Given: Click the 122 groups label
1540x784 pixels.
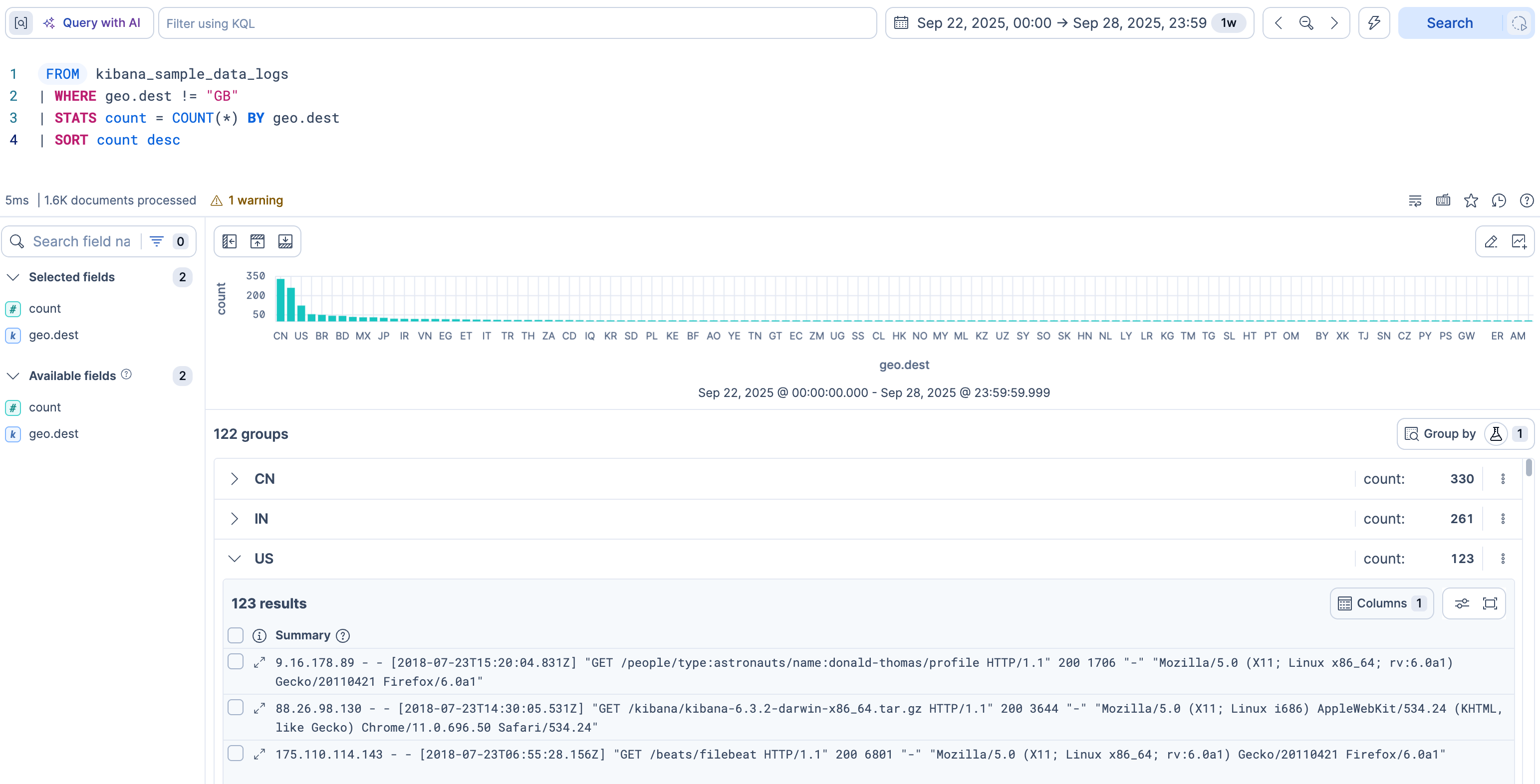Looking at the screenshot, I should pyautogui.click(x=251, y=434).
